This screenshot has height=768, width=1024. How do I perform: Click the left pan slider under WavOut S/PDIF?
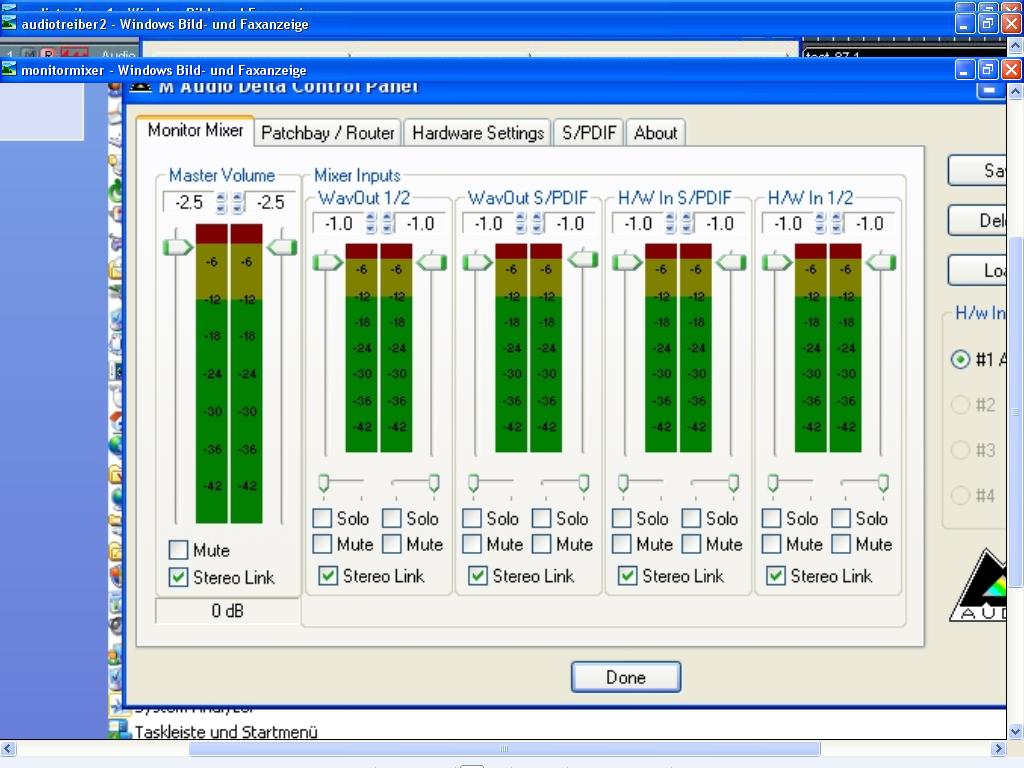pos(473,483)
